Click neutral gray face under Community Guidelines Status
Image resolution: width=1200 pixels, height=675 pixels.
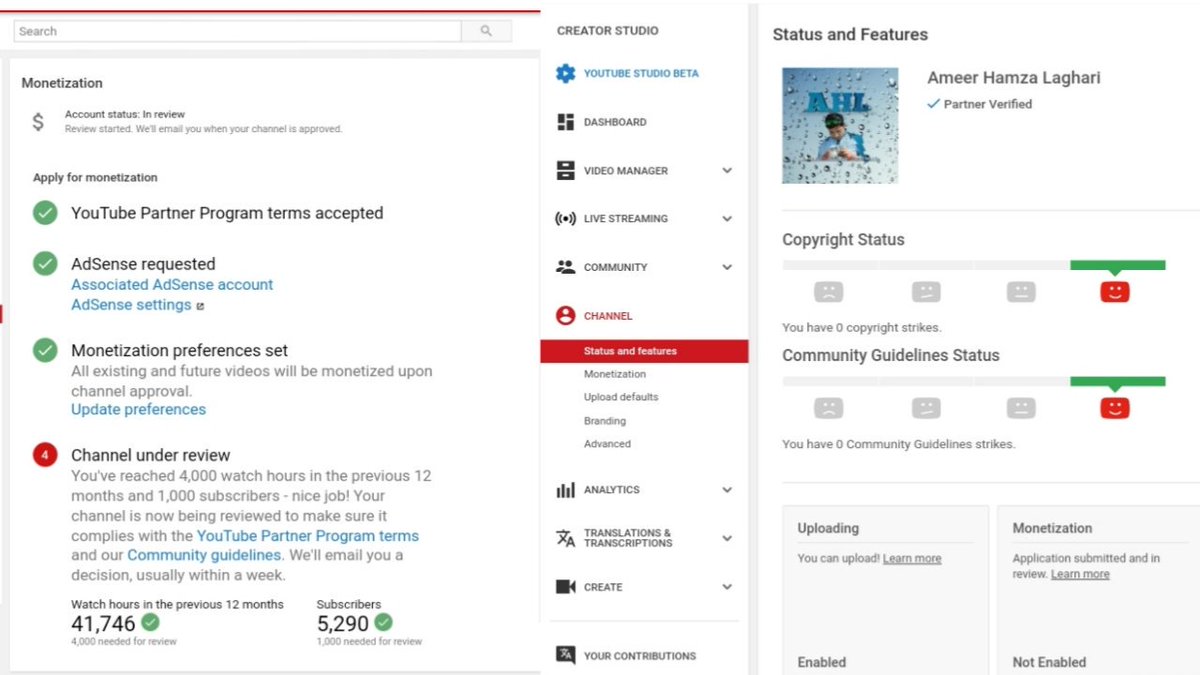pyautogui.click(x=1020, y=408)
